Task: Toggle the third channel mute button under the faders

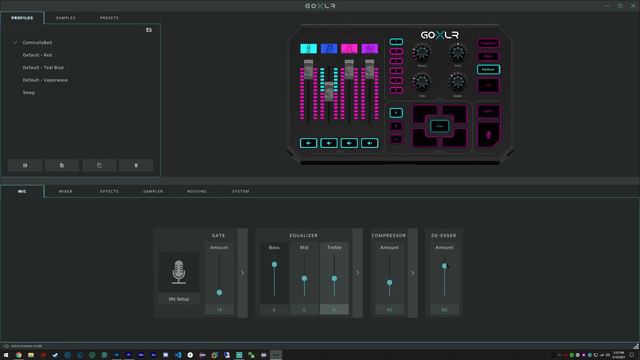Action: (349, 143)
